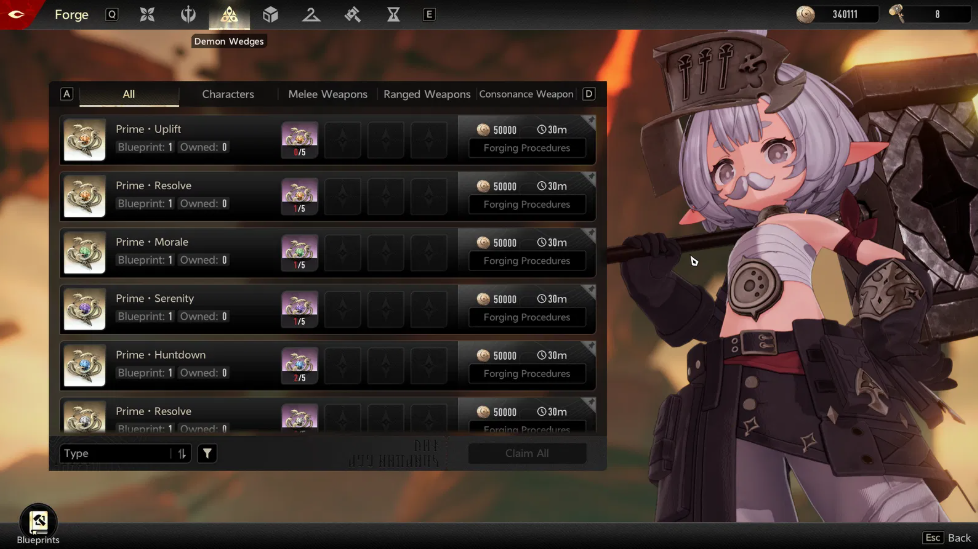Image resolution: width=978 pixels, height=549 pixels.
Task: Click the 50000 cost on Prime Serenity
Action: [x=505, y=299]
